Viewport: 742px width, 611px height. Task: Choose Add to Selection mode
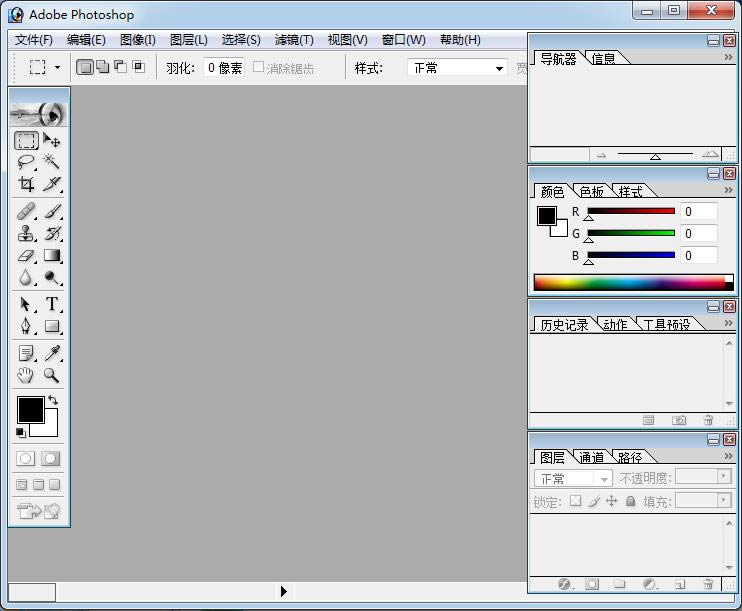[x=102, y=67]
